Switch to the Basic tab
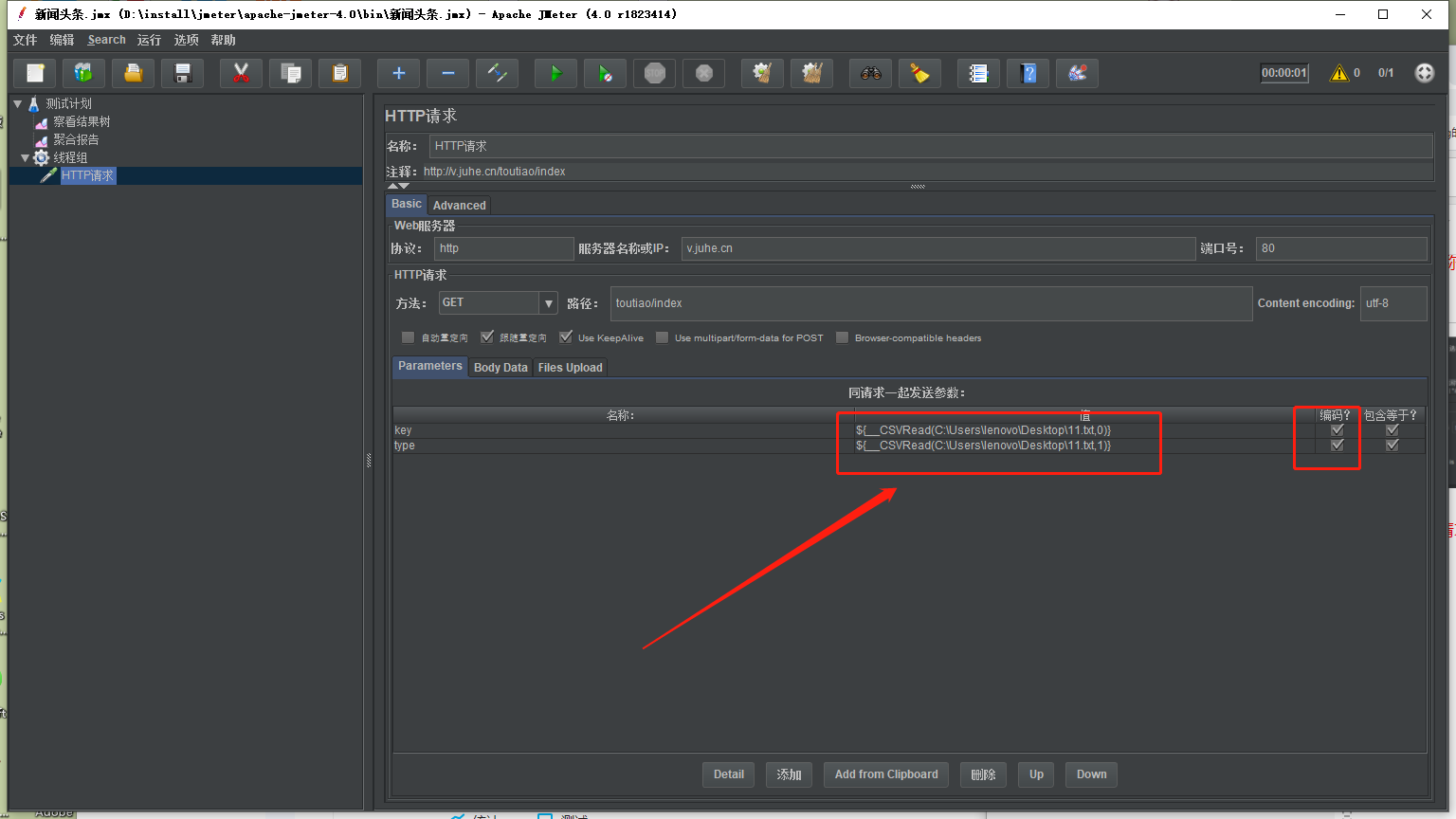 (x=407, y=204)
